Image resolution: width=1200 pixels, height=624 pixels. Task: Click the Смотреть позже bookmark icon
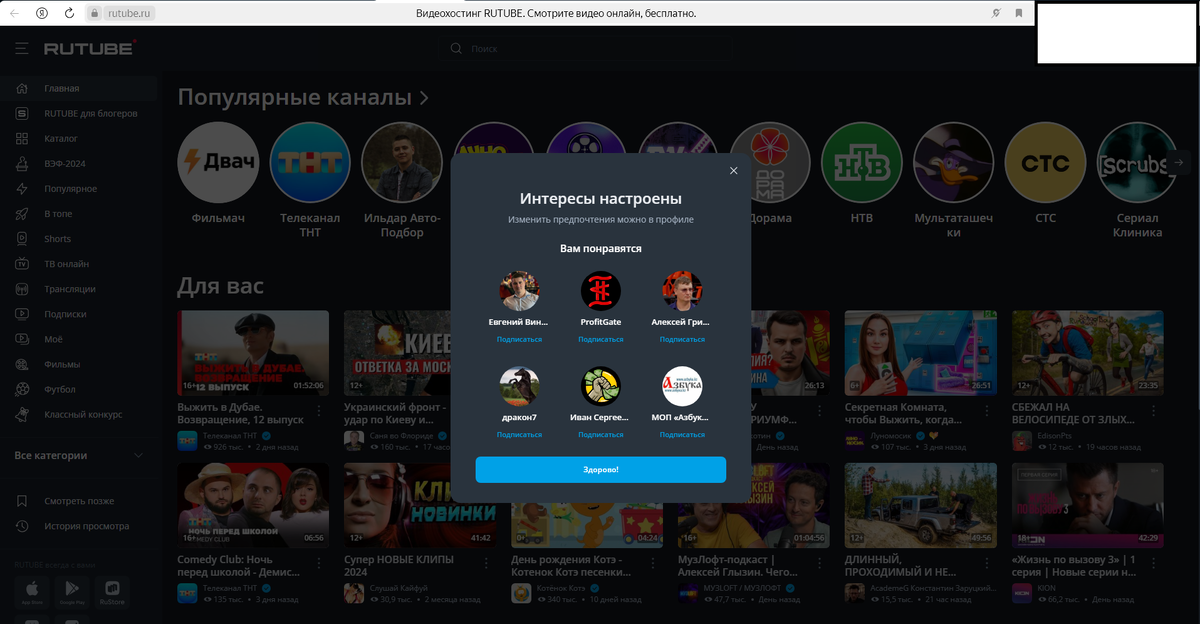(22, 501)
